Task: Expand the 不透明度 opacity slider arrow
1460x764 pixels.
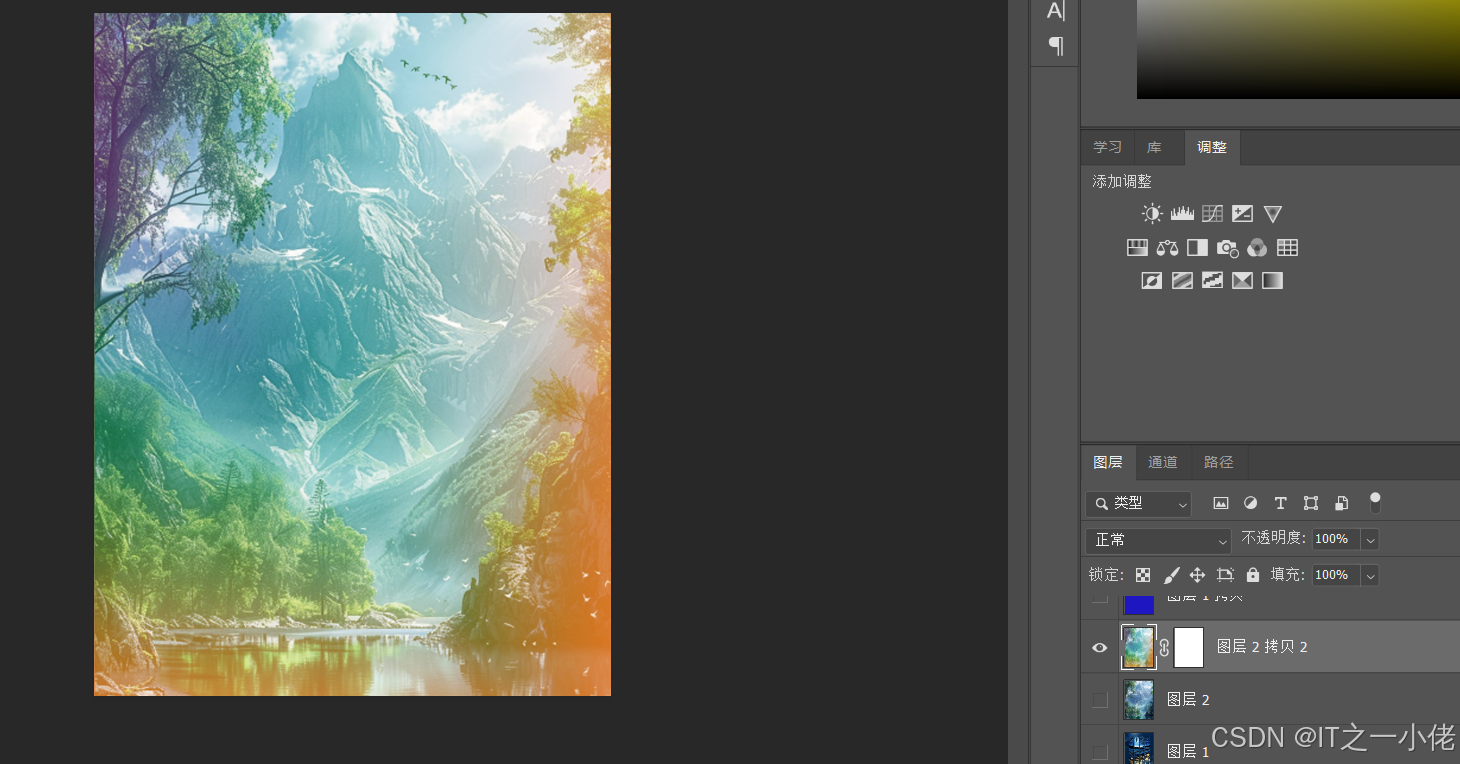Action: (x=1371, y=539)
